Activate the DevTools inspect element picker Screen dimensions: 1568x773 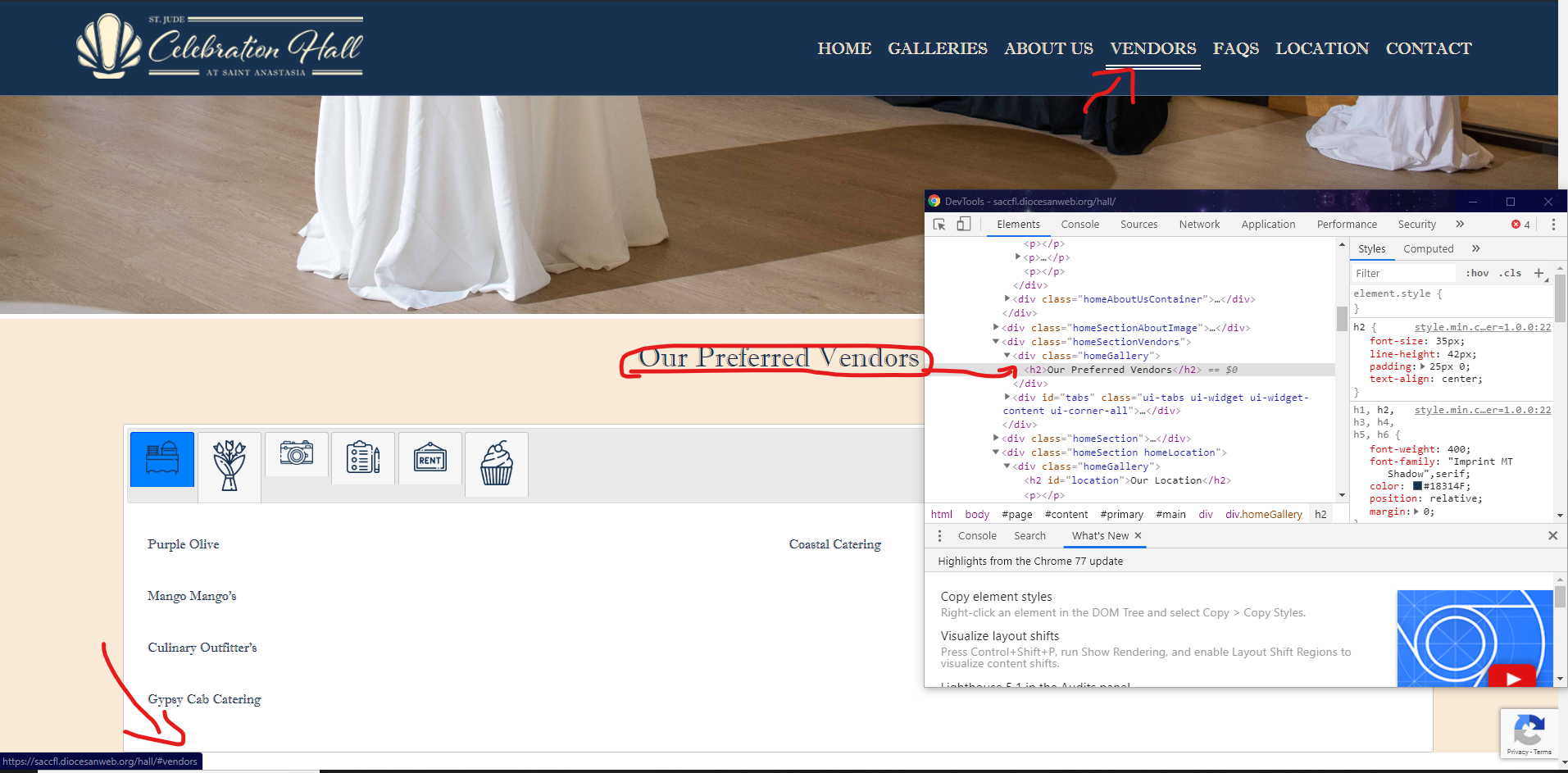click(x=939, y=225)
